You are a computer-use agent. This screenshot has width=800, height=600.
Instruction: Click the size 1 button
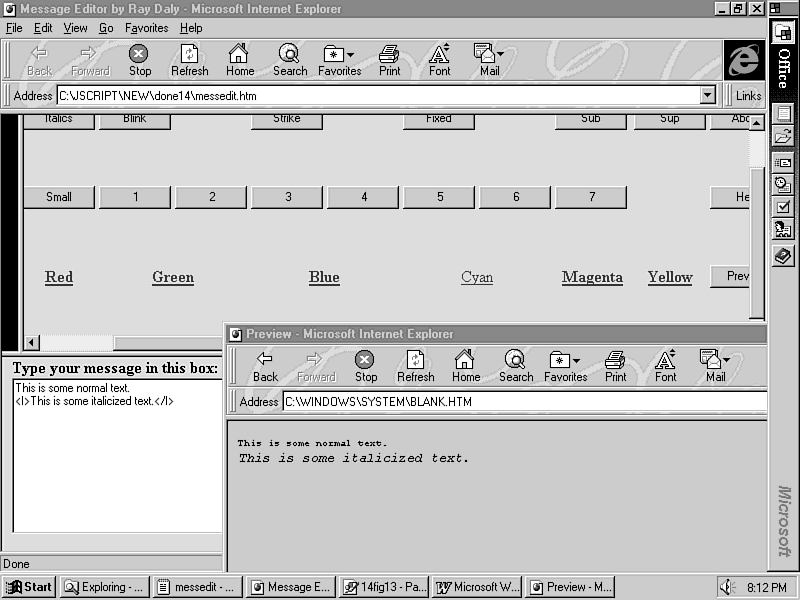[135, 197]
